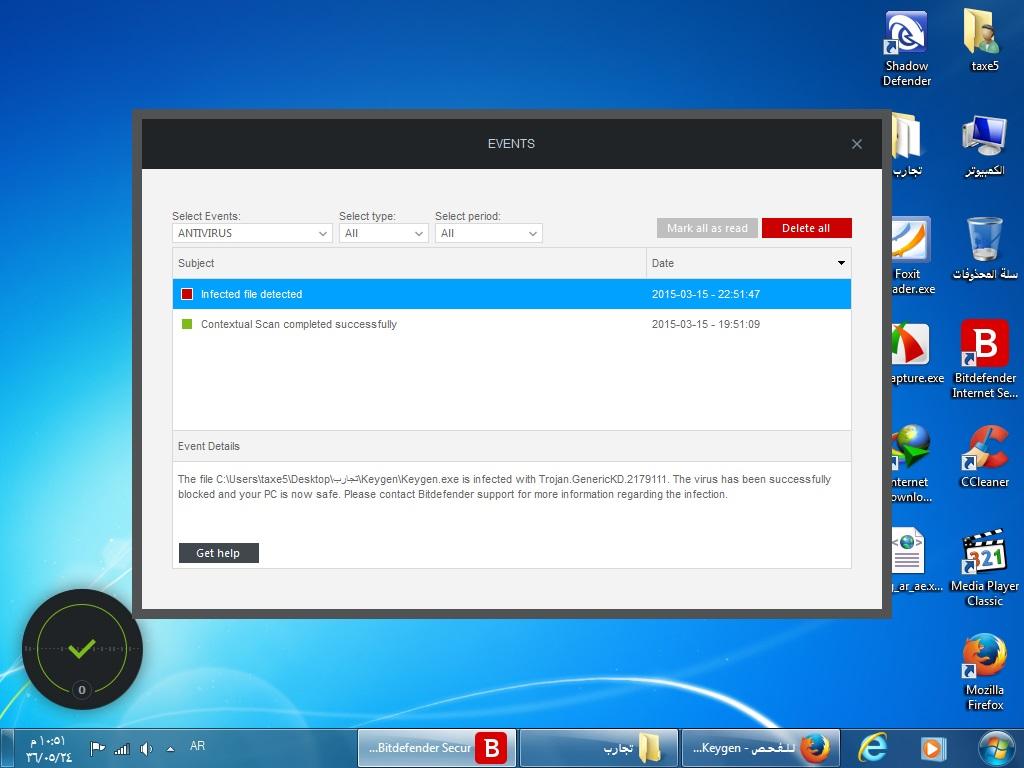This screenshot has width=1024, height=768.
Task: Click the date 2015-03-15 - 19:51:09
Action: click(706, 324)
